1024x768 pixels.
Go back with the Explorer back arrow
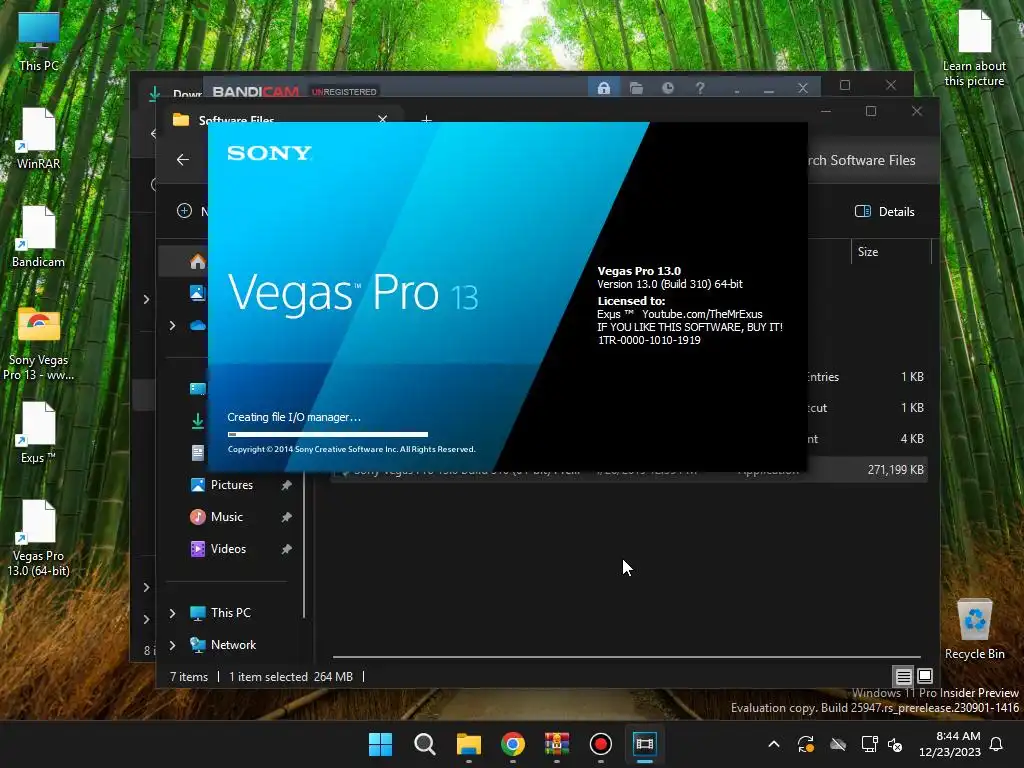(x=183, y=159)
